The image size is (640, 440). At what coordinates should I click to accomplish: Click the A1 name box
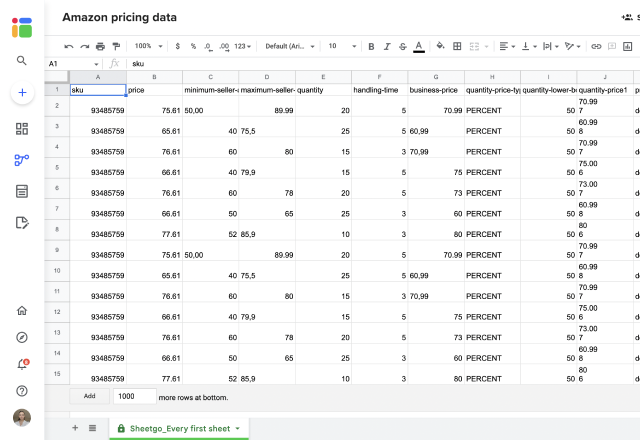coord(73,64)
